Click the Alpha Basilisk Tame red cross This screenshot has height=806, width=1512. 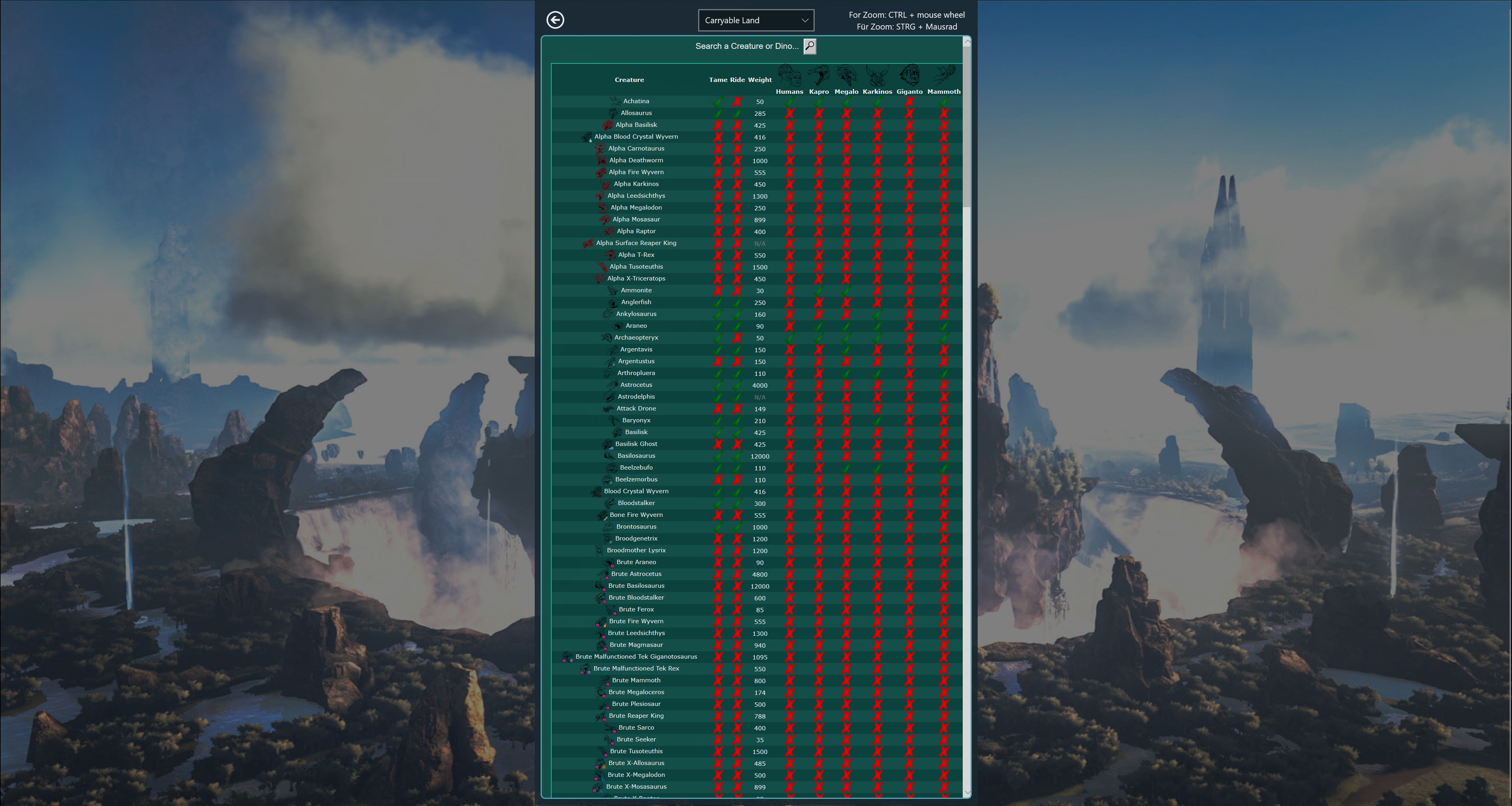click(x=717, y=125)
